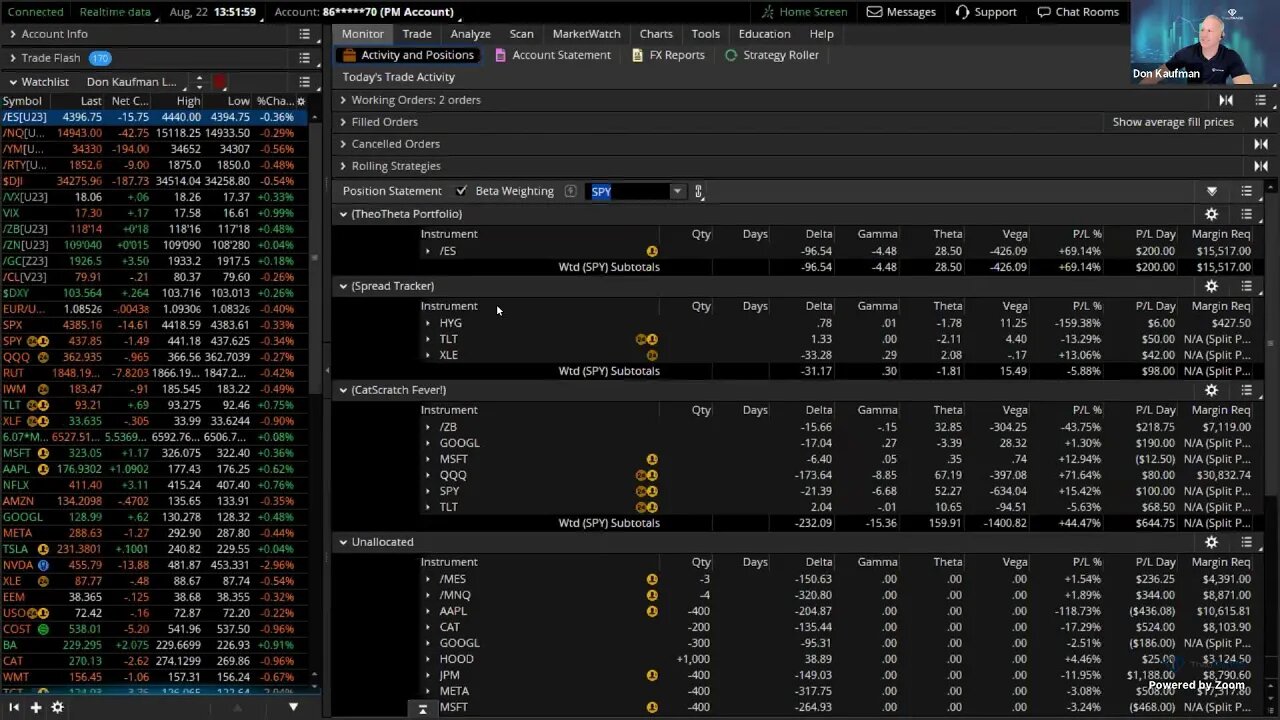Open CatScratch Fever group settings gear
1280x720 pixels.
coord(1211,390)
